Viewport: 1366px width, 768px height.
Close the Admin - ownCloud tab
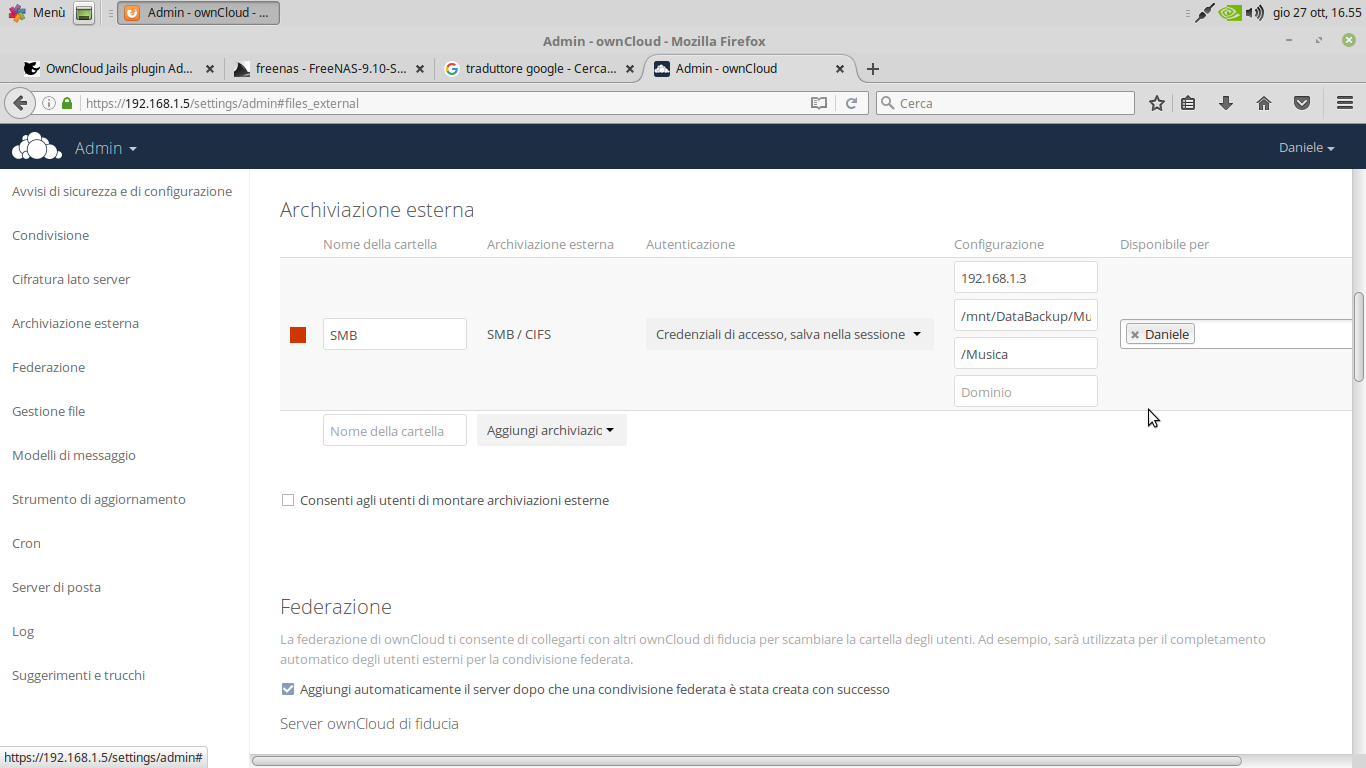840,69
